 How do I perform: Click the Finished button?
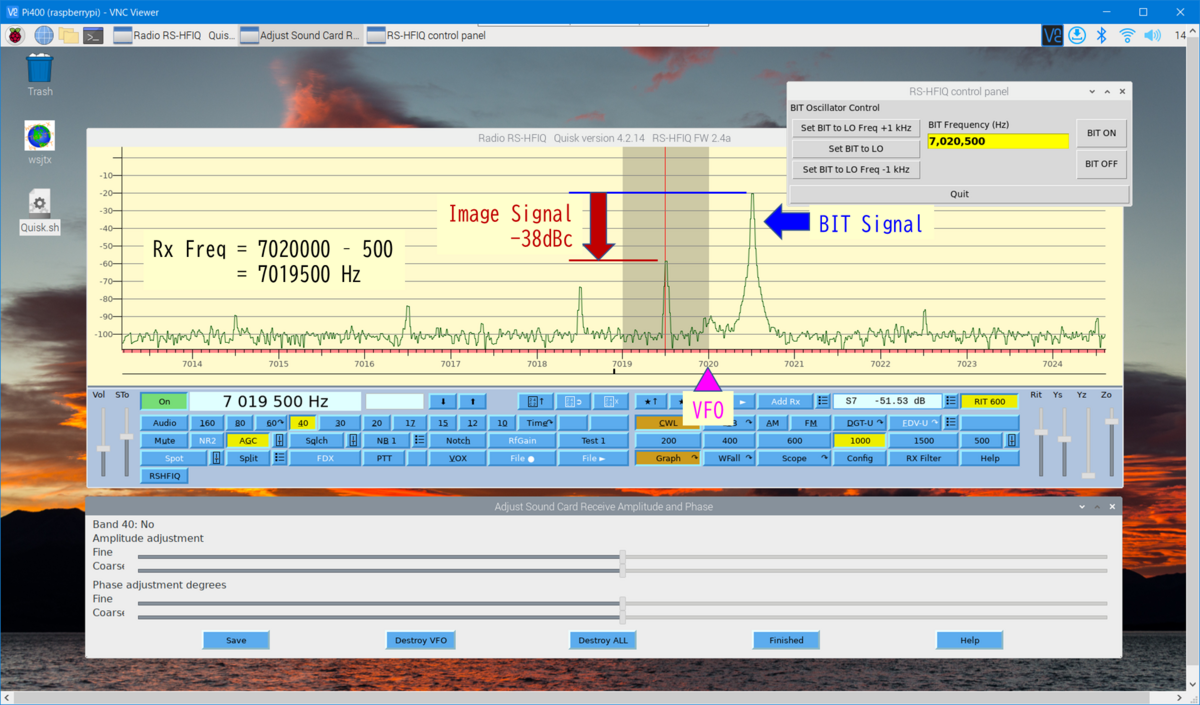[786, 640]
